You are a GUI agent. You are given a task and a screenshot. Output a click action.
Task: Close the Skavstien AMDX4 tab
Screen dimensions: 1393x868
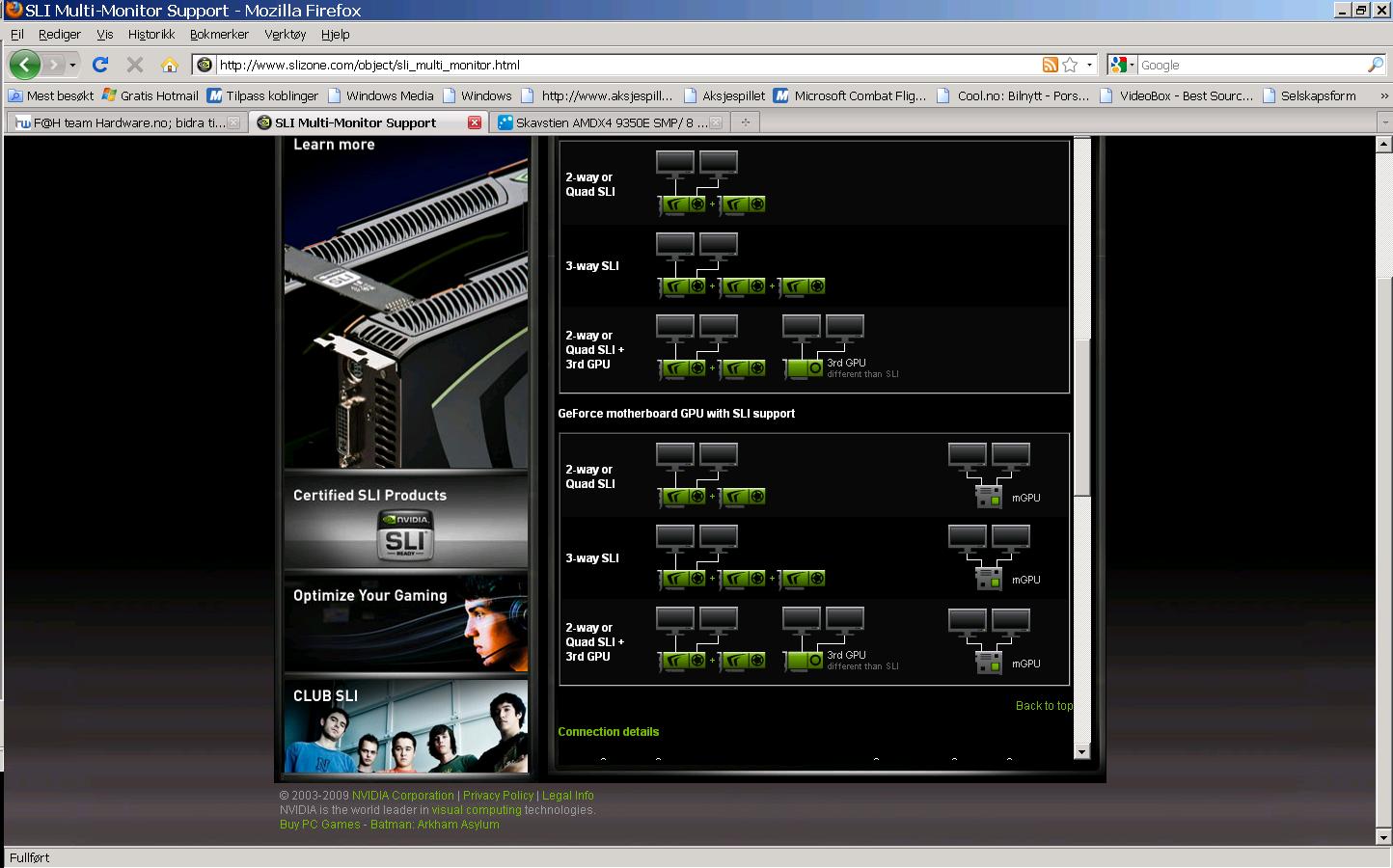[x=717, y=122]
